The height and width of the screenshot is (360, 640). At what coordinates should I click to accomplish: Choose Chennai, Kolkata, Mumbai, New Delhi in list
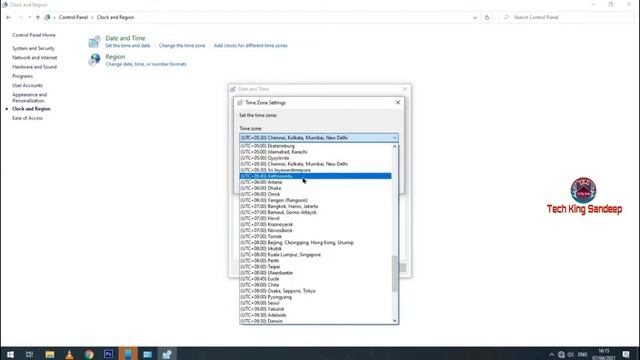pyautogui.click(x=316, y=164)
